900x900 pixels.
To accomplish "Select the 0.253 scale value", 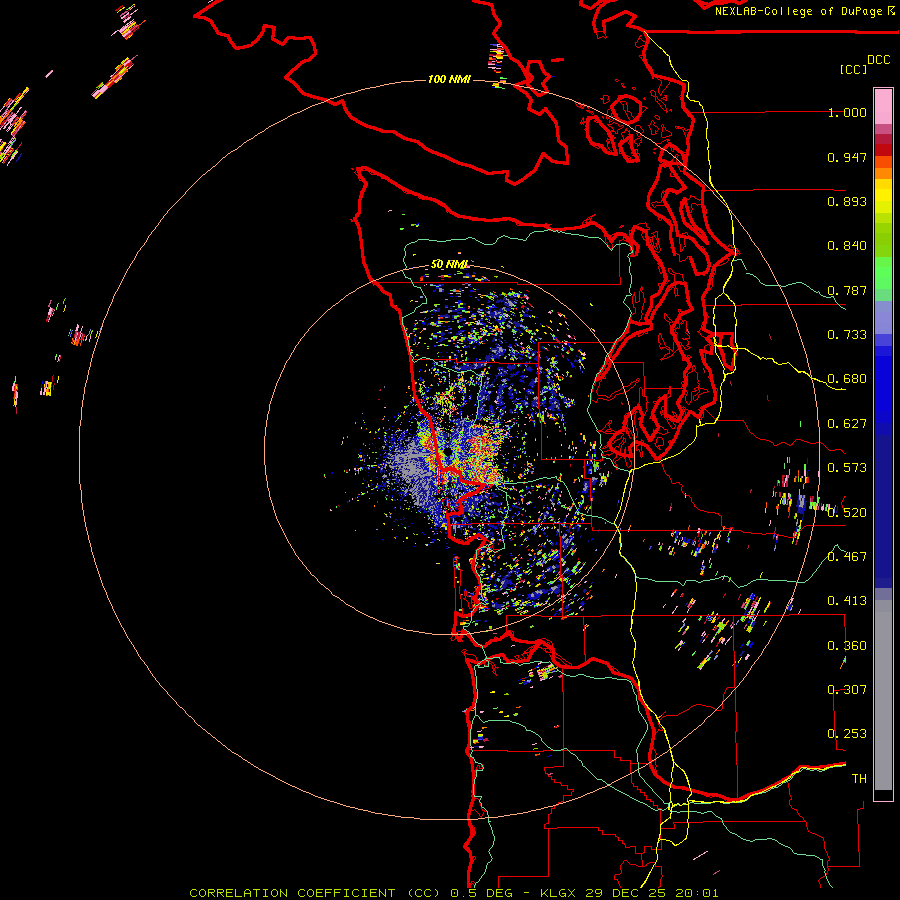I will [x=847, y=734].
